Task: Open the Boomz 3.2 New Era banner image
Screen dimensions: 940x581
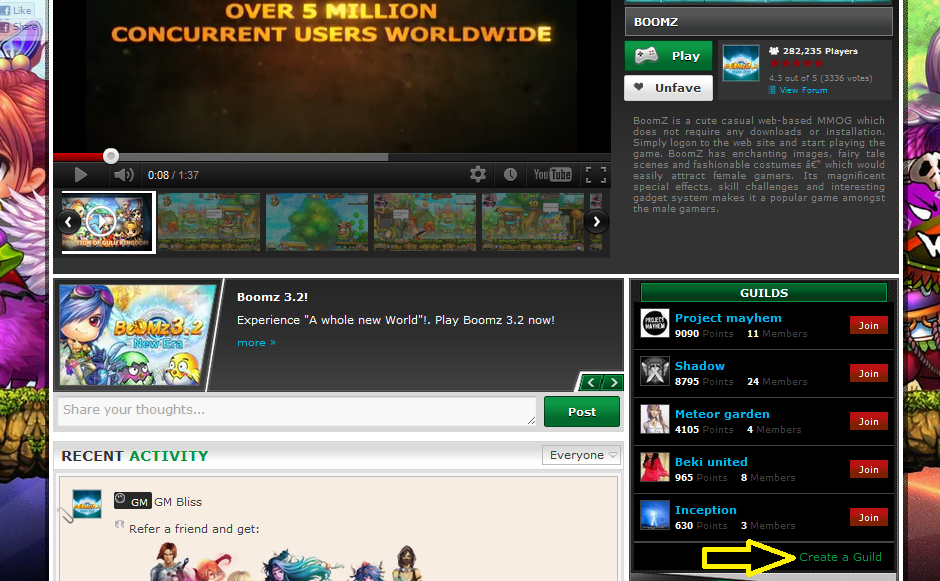Action: coord(138,335)
